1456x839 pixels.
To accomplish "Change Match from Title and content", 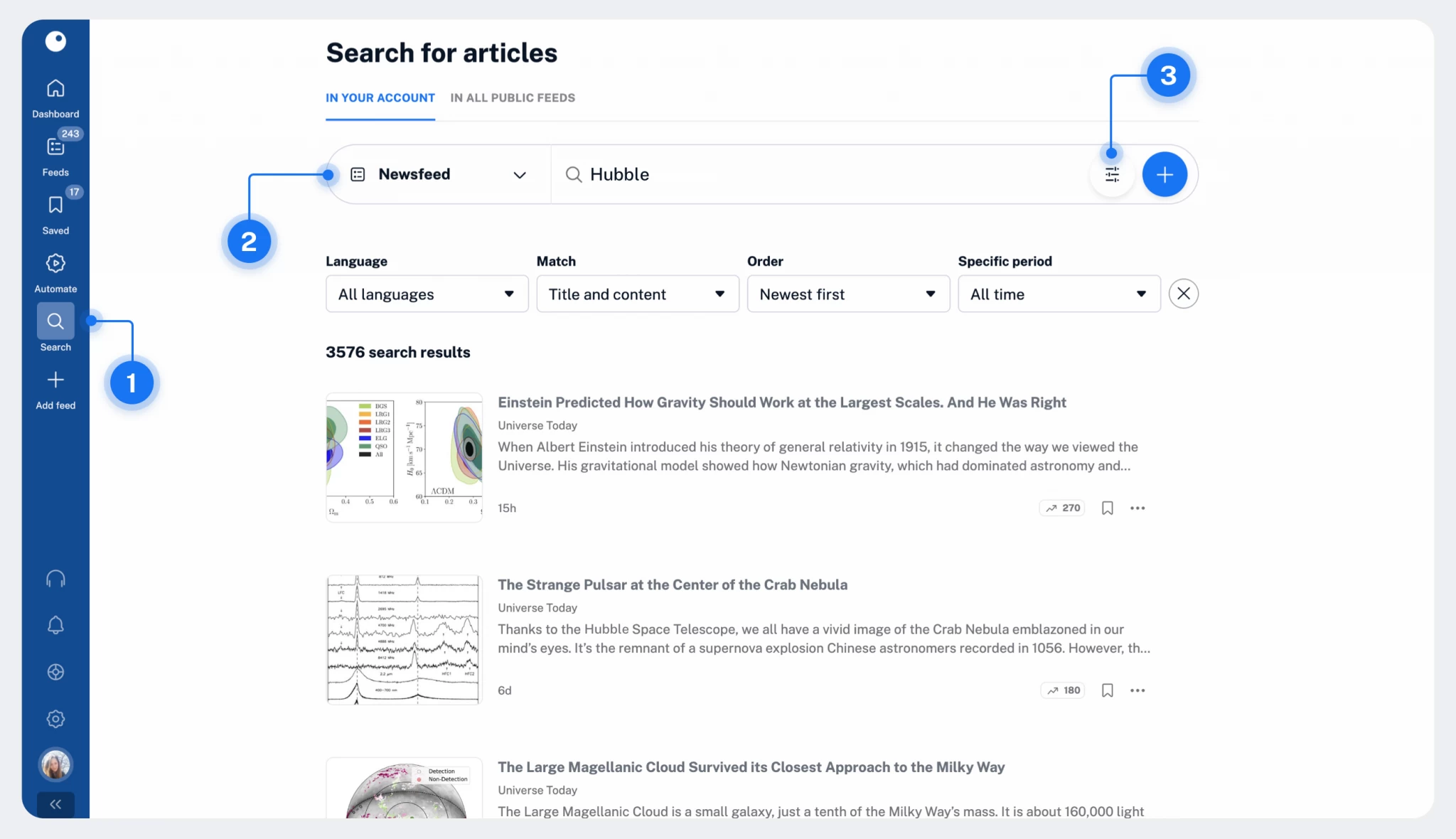I will (x=637, y=294).
